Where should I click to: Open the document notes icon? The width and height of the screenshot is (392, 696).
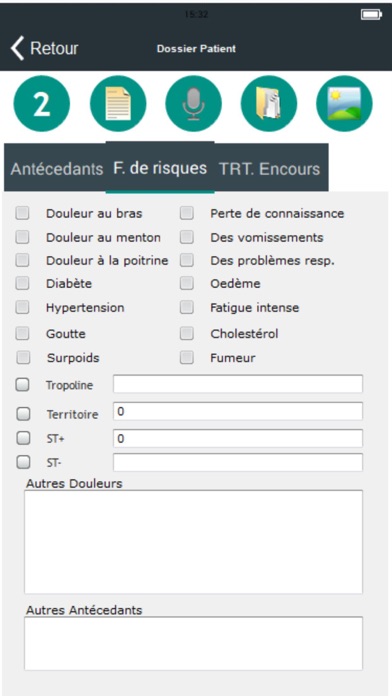coord(118,104)
